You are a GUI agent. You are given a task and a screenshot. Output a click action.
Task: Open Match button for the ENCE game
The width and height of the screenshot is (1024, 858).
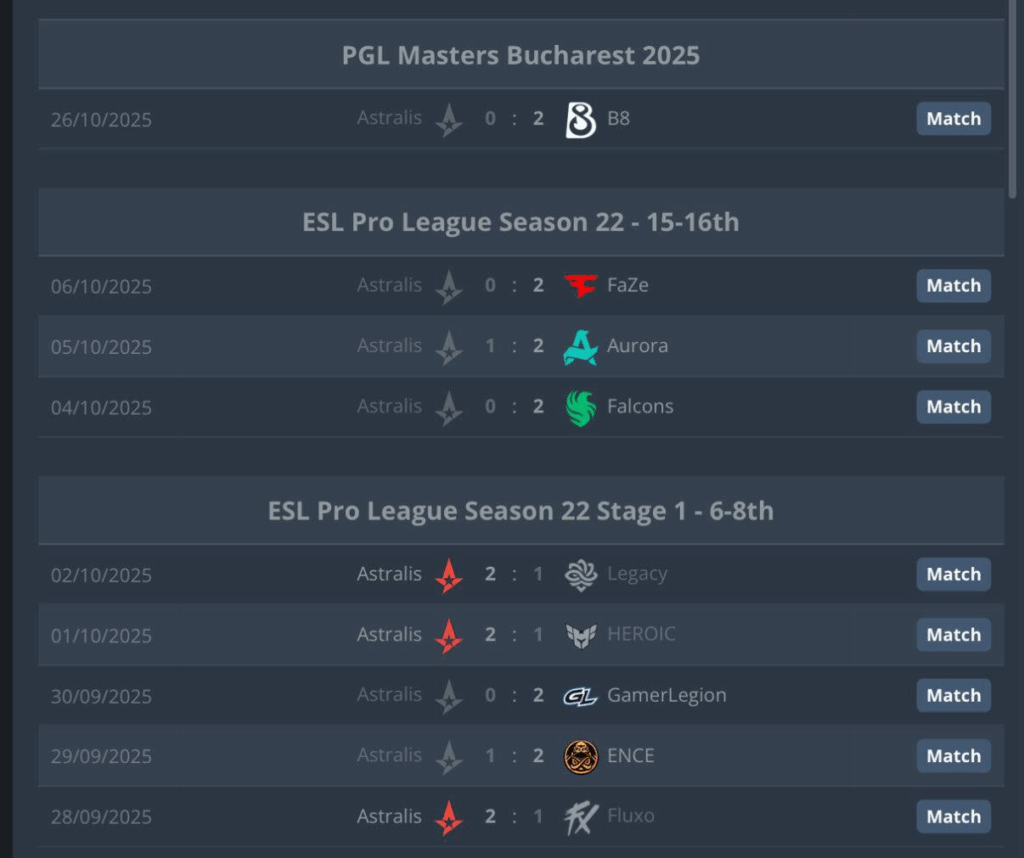pos(953,756)
